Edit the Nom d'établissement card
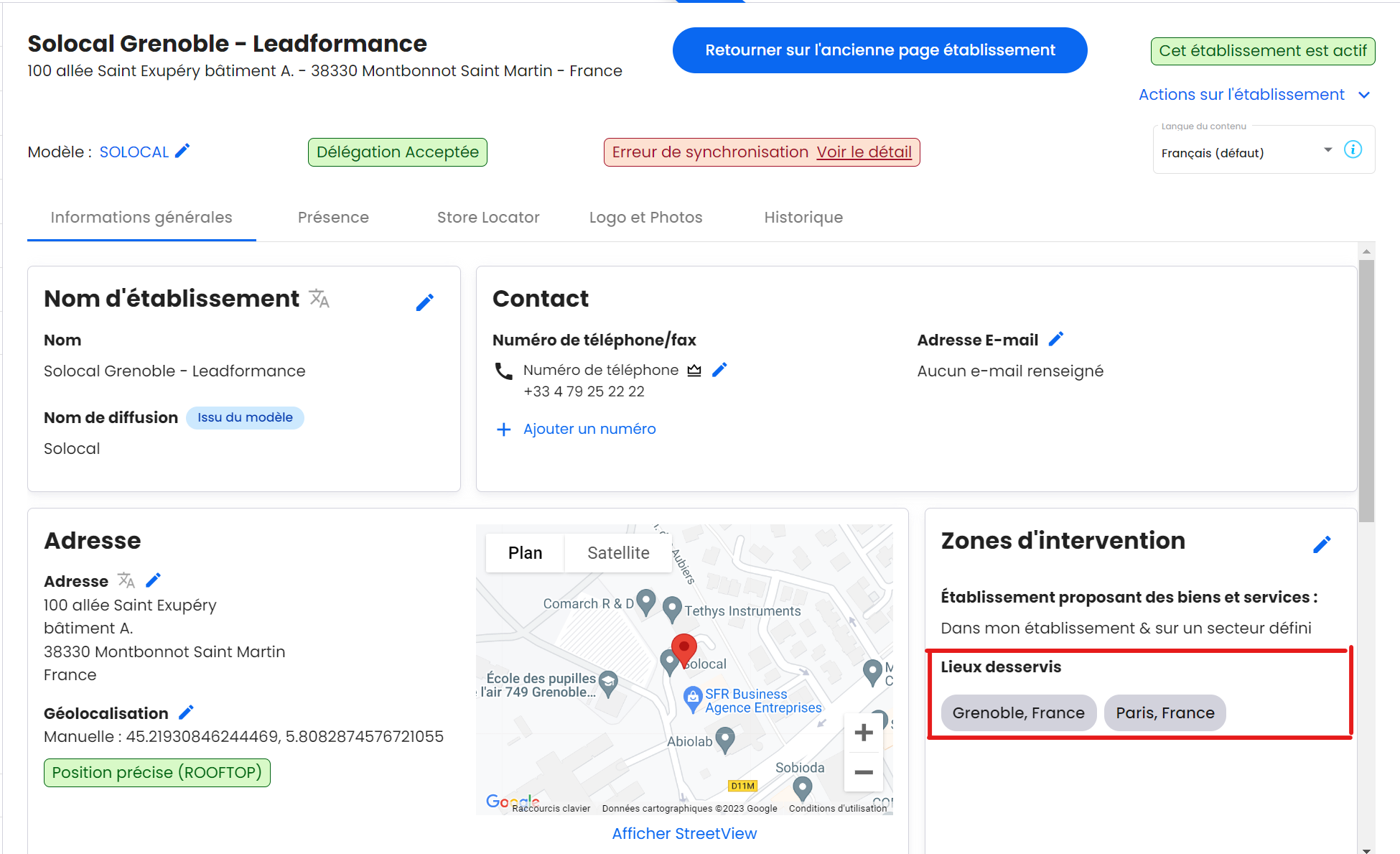Viewport: 1400px width, 854px height. point(425,302)
